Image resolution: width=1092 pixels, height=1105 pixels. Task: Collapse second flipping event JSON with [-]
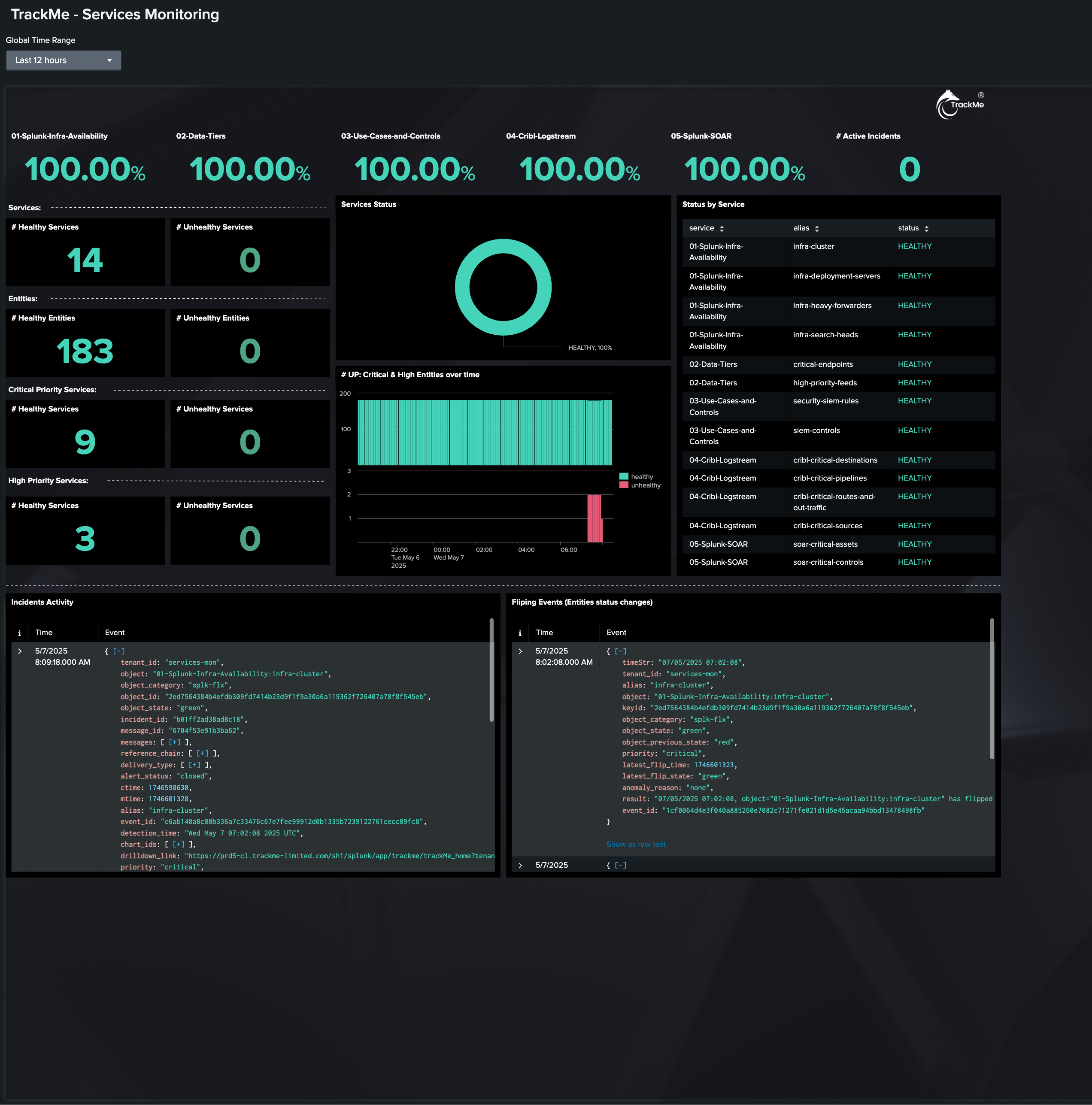point(621,866)
